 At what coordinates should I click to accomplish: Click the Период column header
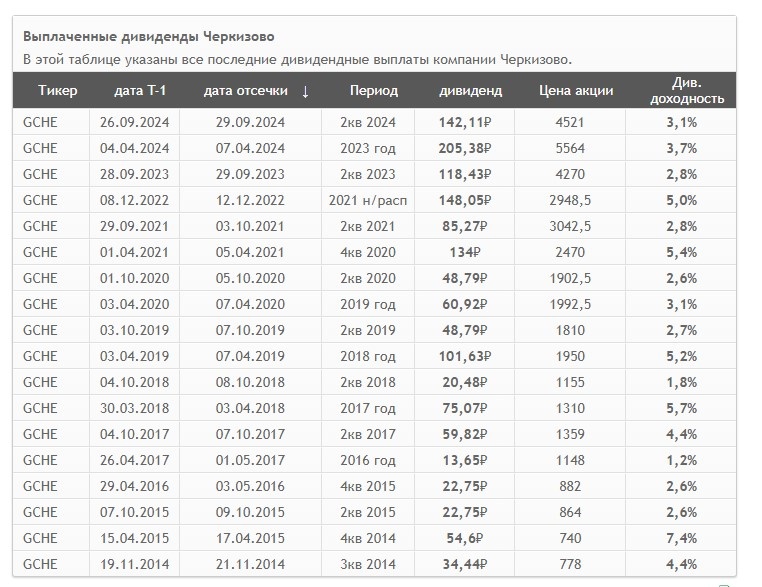pos(374,90)
